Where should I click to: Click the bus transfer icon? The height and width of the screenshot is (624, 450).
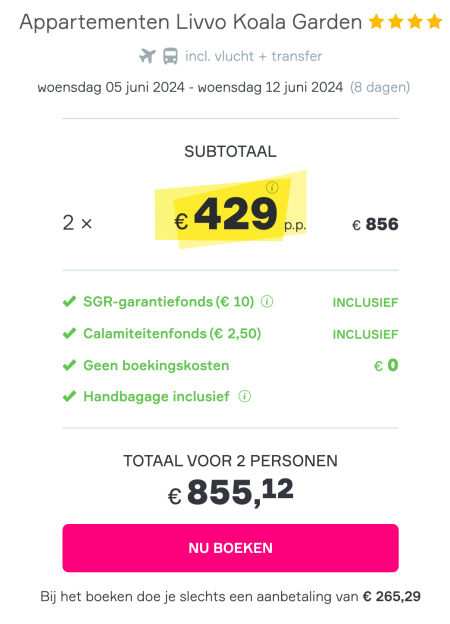(x=170, y=56)
